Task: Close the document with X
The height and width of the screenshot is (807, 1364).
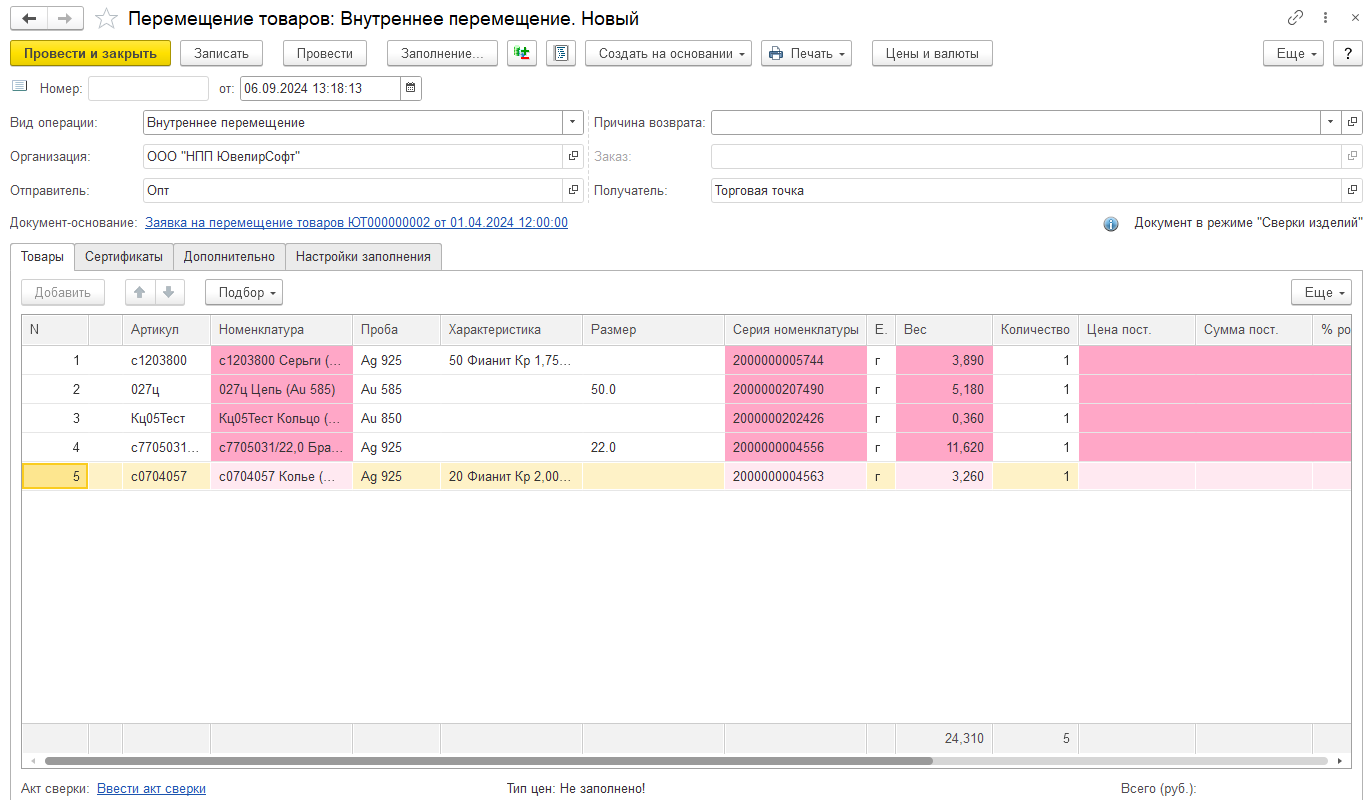Action: click(x=1353, y=18)
